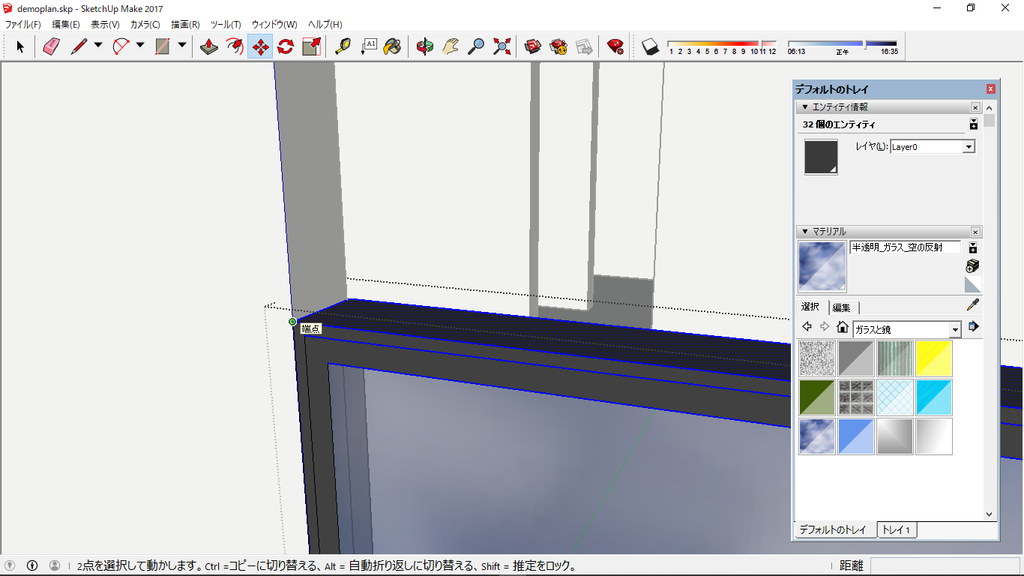1024x576 pixels.
Task: Open the Arc tool dropdown arrow
Action: [x=140, y=45]
